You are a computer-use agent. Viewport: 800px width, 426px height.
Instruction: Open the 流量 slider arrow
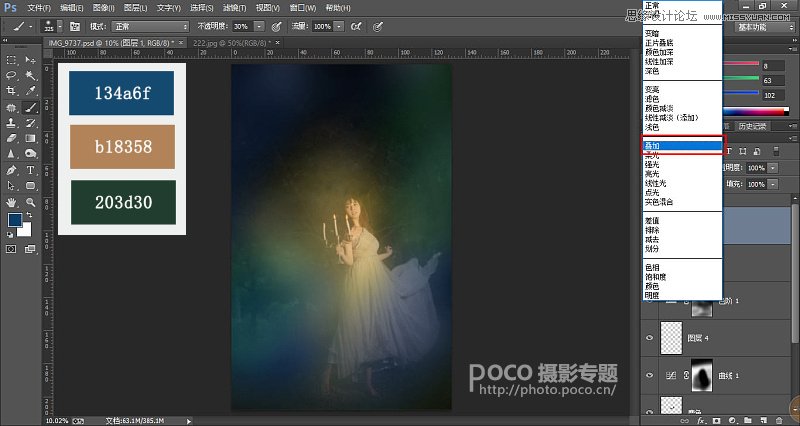tap(339, 27)
